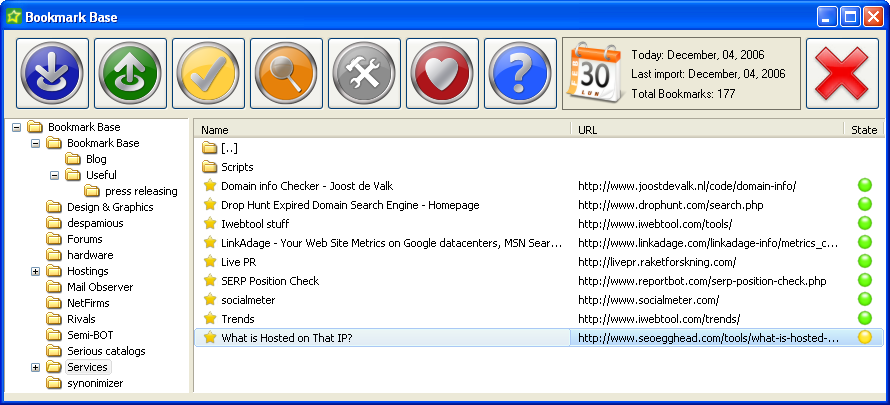Screen dimensions: 890x405
Task: Select the Semi-BOT folder
Action: point(90,335)
